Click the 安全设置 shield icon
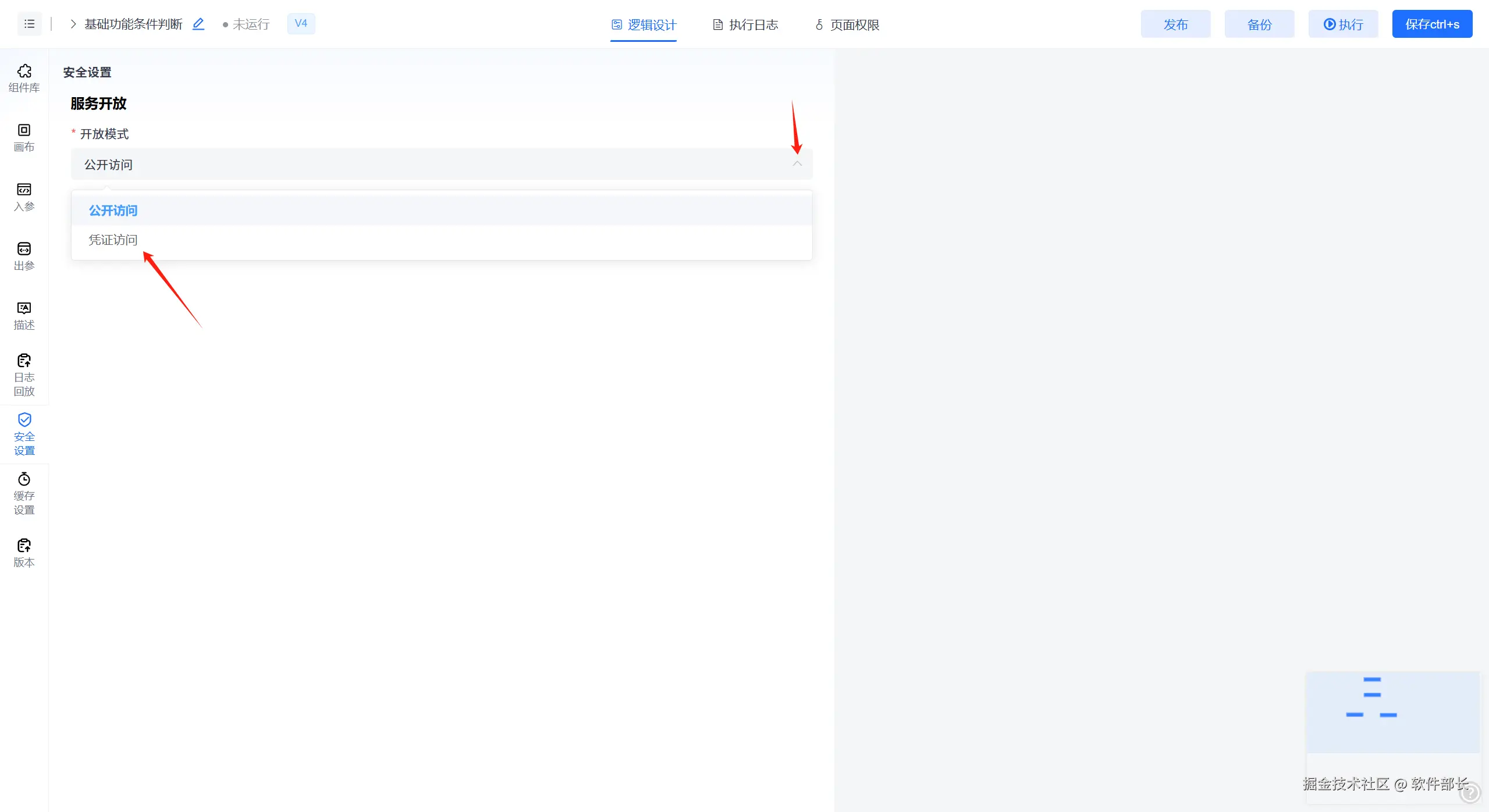Screen dimensions: 1489x812 24,419
